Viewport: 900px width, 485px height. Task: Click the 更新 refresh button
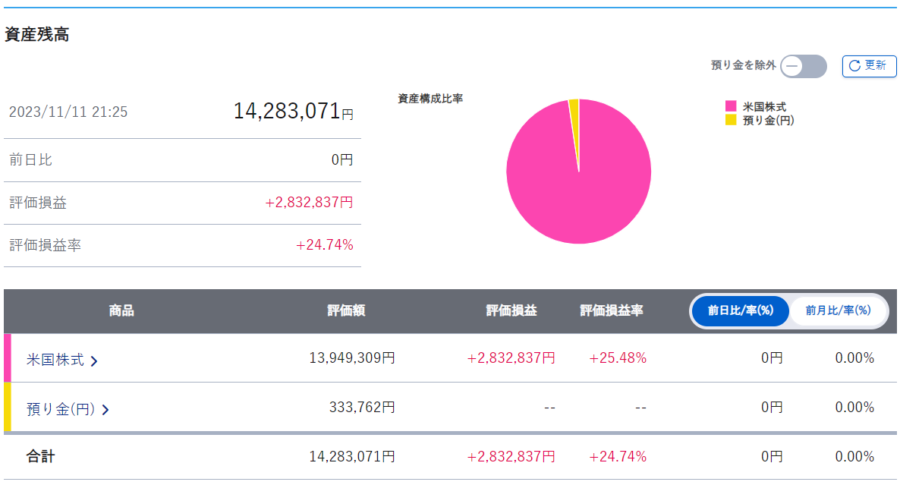867,66
